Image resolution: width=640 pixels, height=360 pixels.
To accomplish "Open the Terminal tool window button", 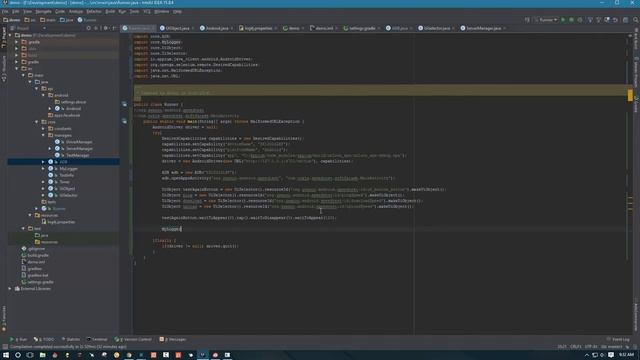I will (97, 339).
